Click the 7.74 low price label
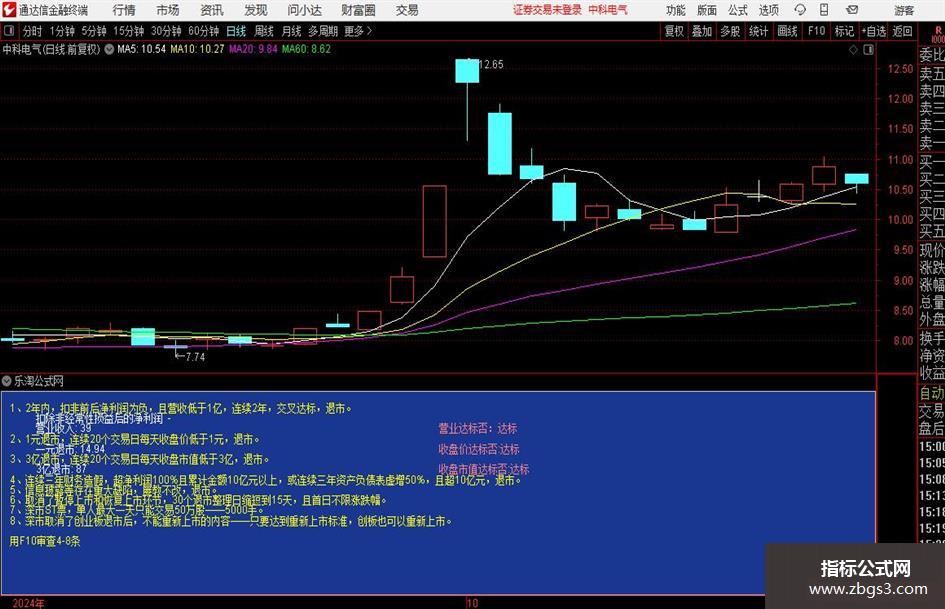 click(x=195, y=357)
